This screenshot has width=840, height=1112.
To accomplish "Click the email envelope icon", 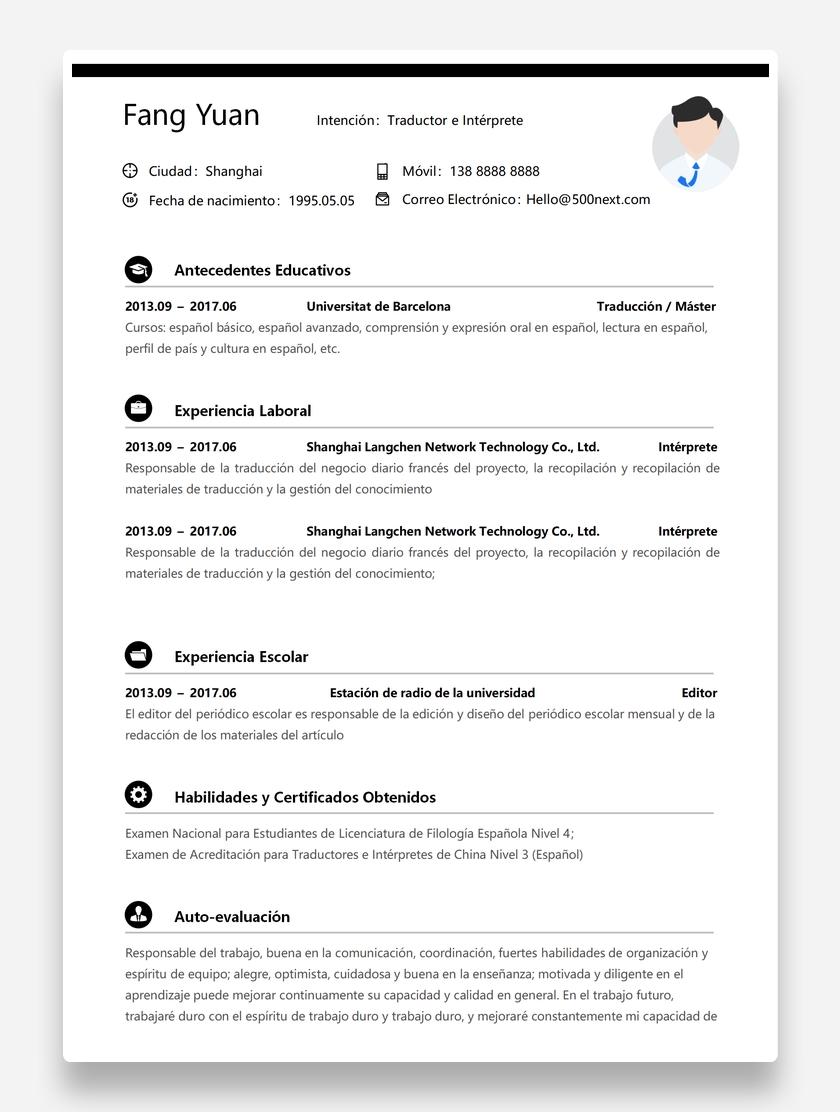I will [382, 199].
